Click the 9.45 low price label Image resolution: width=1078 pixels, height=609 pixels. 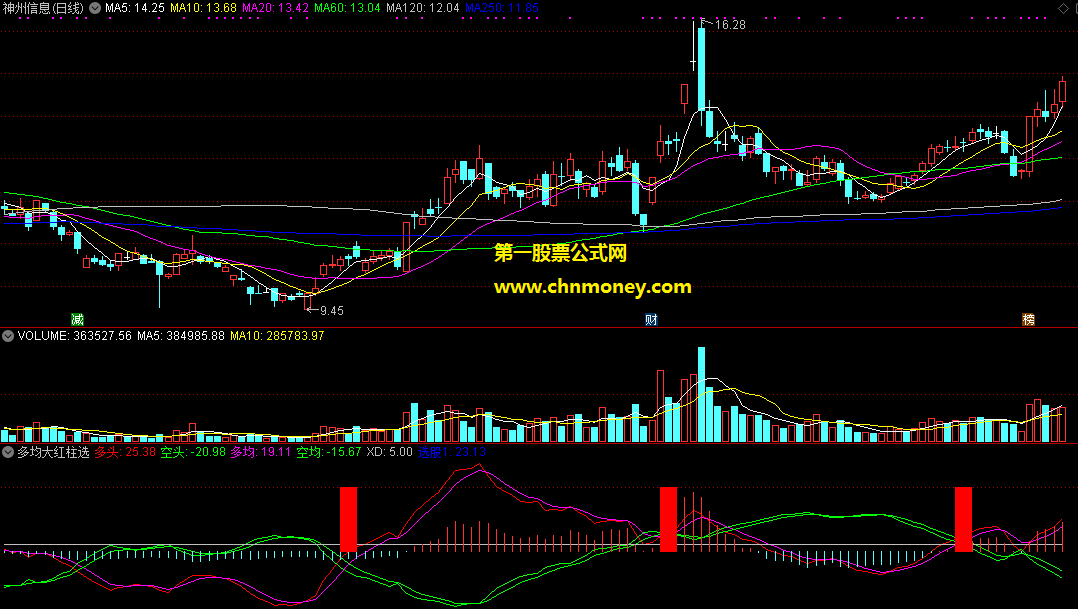coord(332,311)
